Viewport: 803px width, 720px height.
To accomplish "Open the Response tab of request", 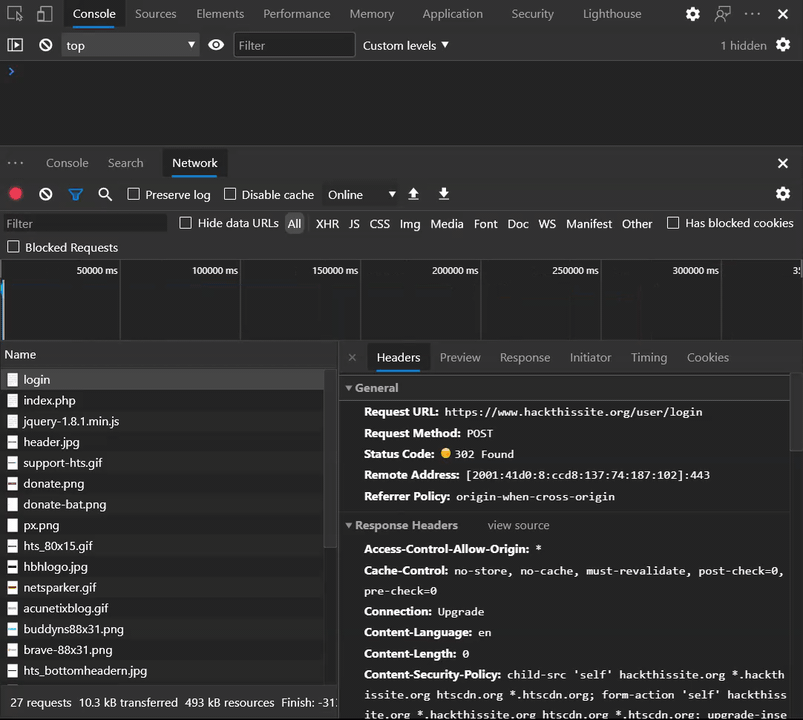I will click(525, 357).
